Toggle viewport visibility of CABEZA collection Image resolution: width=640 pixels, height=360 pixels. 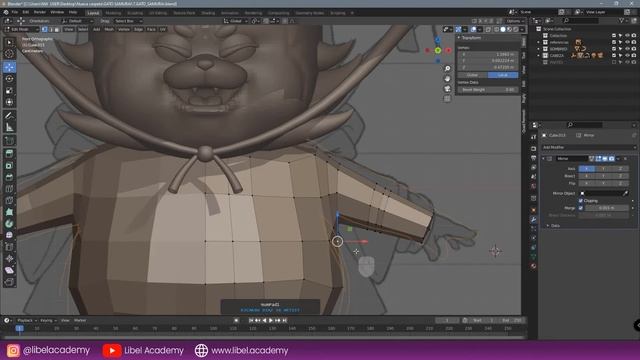[x=627, y=56]
